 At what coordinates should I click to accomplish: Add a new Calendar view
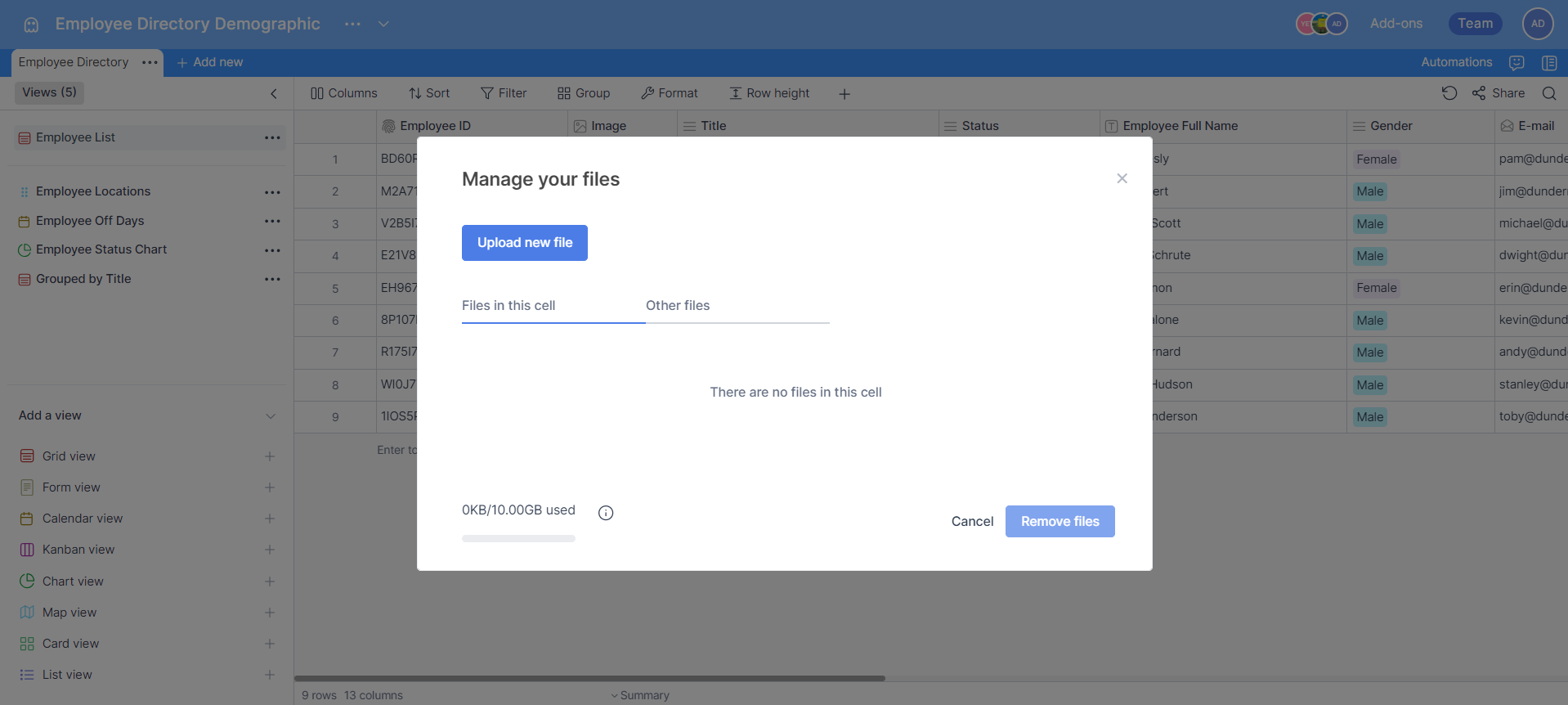coord(269,519)
